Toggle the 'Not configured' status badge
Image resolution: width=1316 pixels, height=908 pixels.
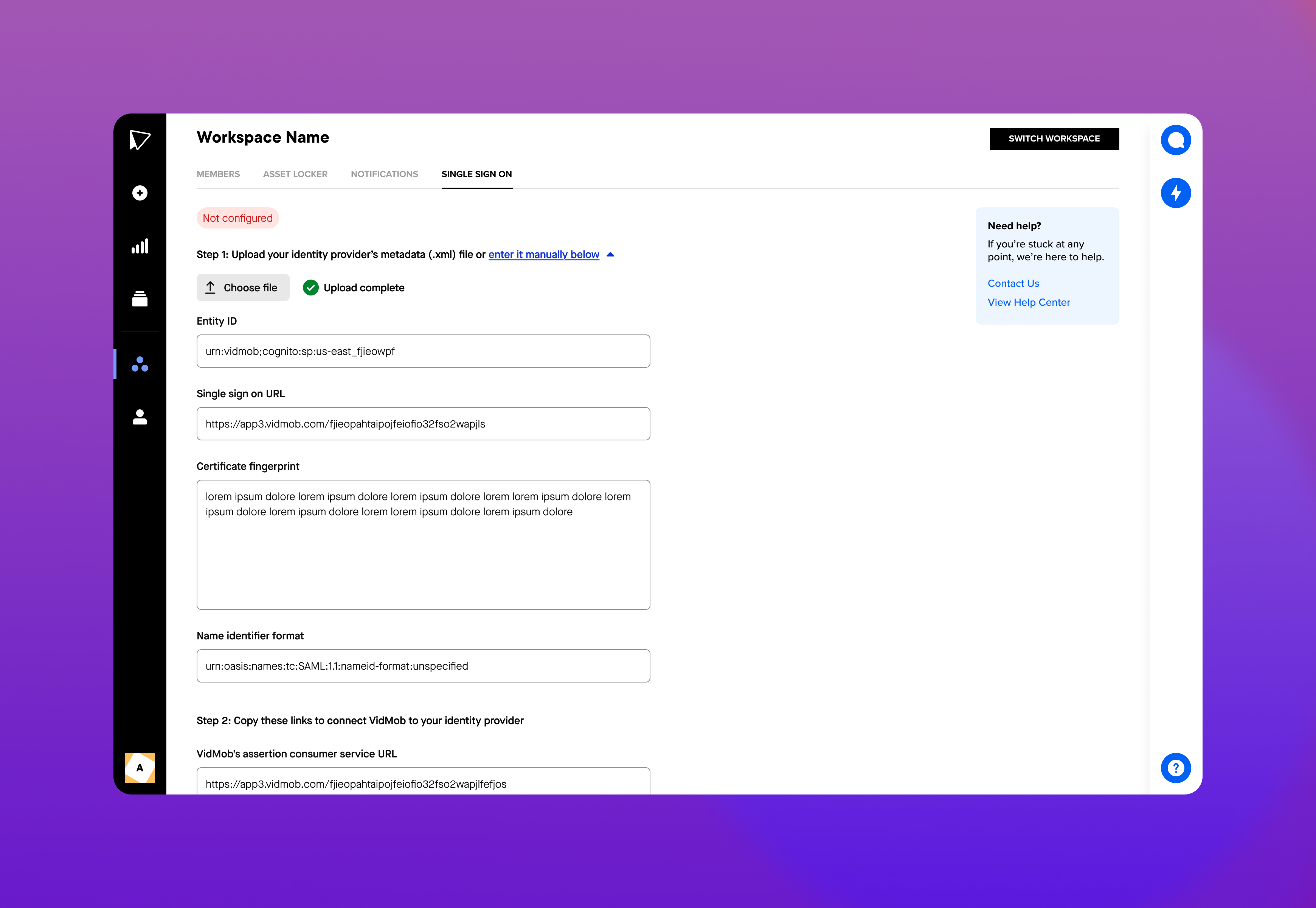pyautogui.click(x=237, y=218)
